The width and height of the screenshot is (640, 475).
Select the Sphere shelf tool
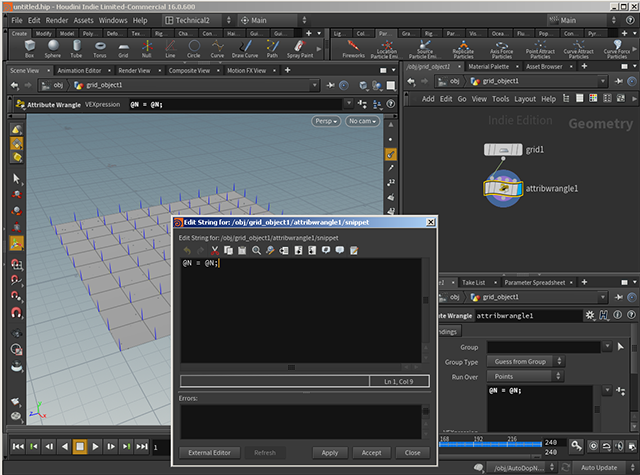click(x=53, y=49)
